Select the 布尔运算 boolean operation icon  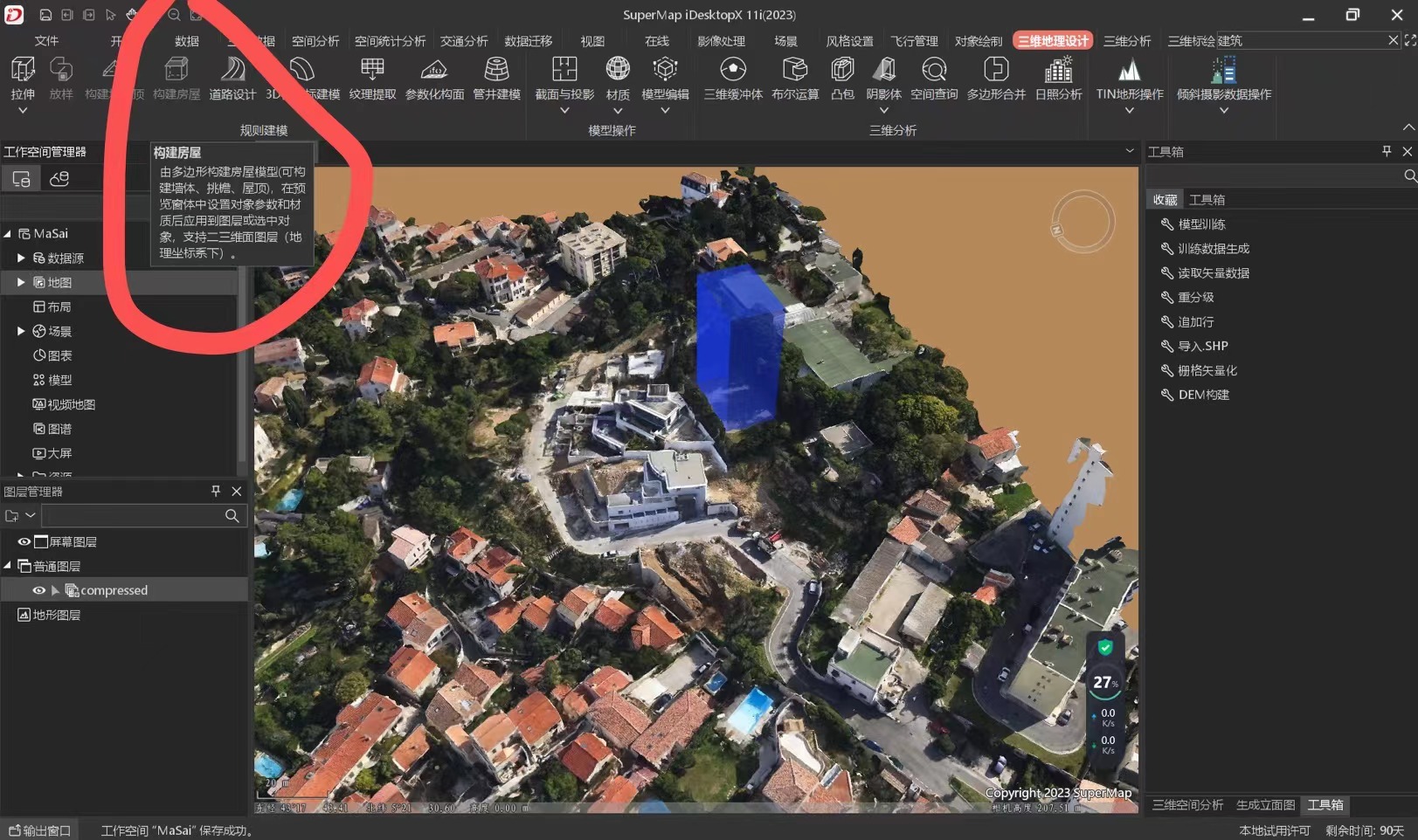click(x=795, y=69)
